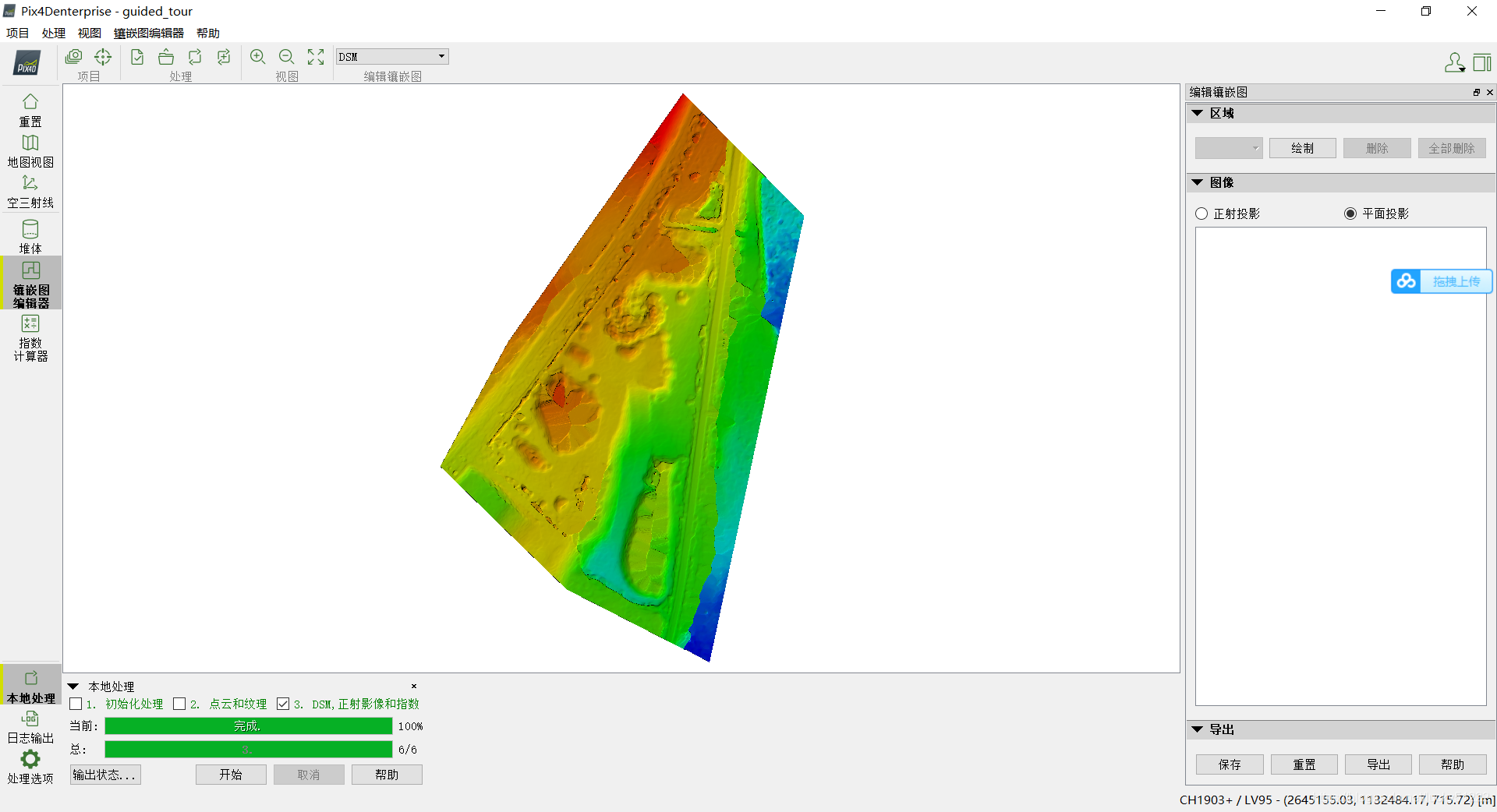Select the 正射投影 radio button

click(x=1201, y=214)
